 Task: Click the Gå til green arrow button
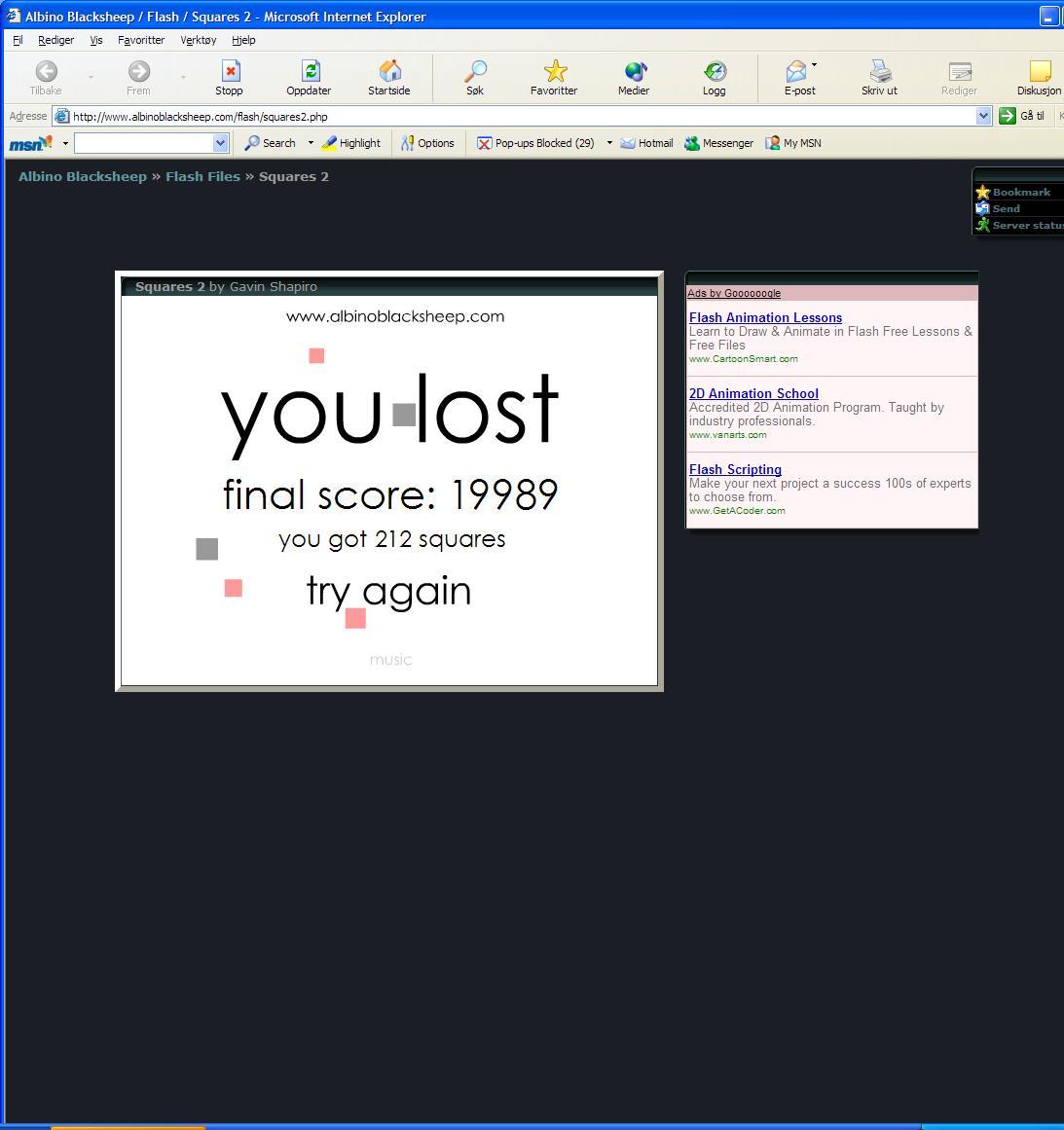(x=1007, y=116)
